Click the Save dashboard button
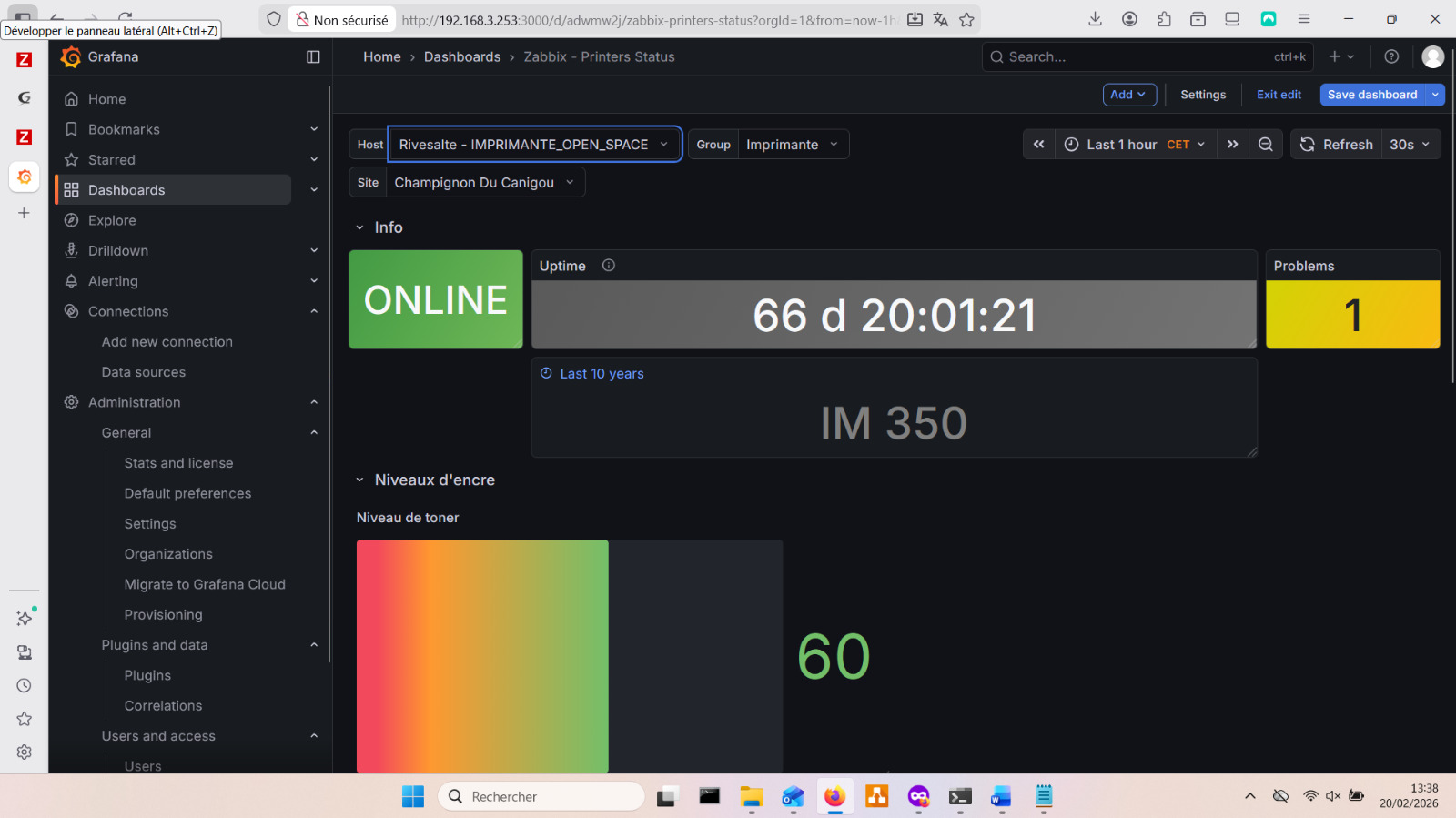 (x=1372, y=95)
